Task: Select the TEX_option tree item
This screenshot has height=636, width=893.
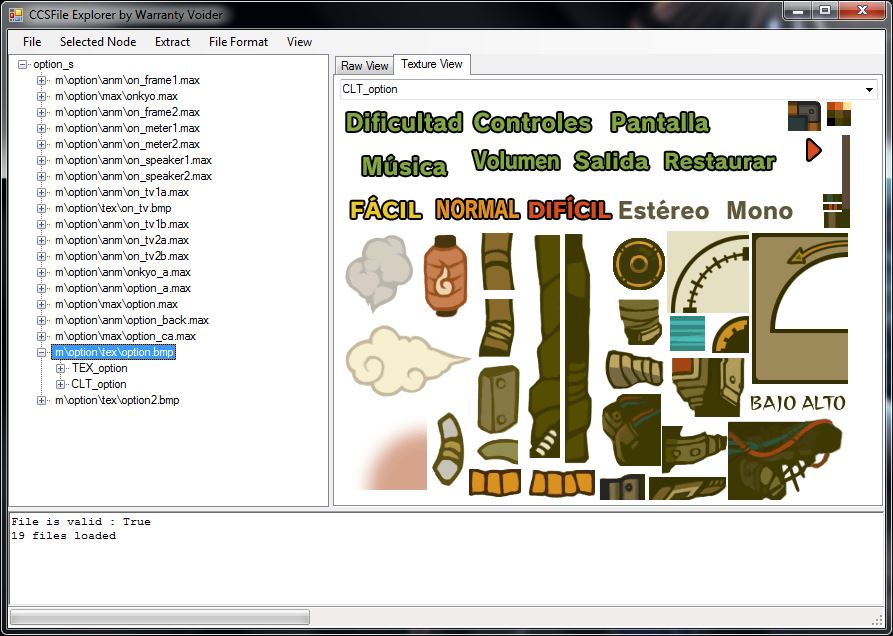Action: pyautogui.click(x=100, y=368)
